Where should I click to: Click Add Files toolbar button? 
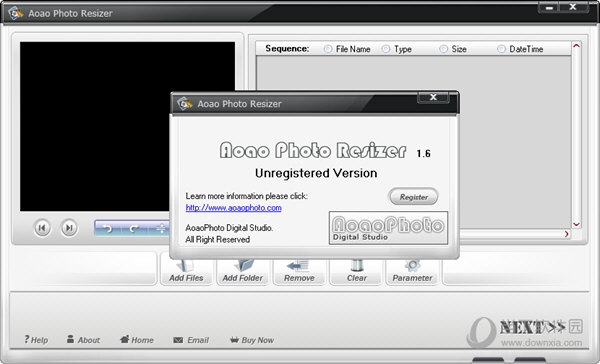pos(186,272)
